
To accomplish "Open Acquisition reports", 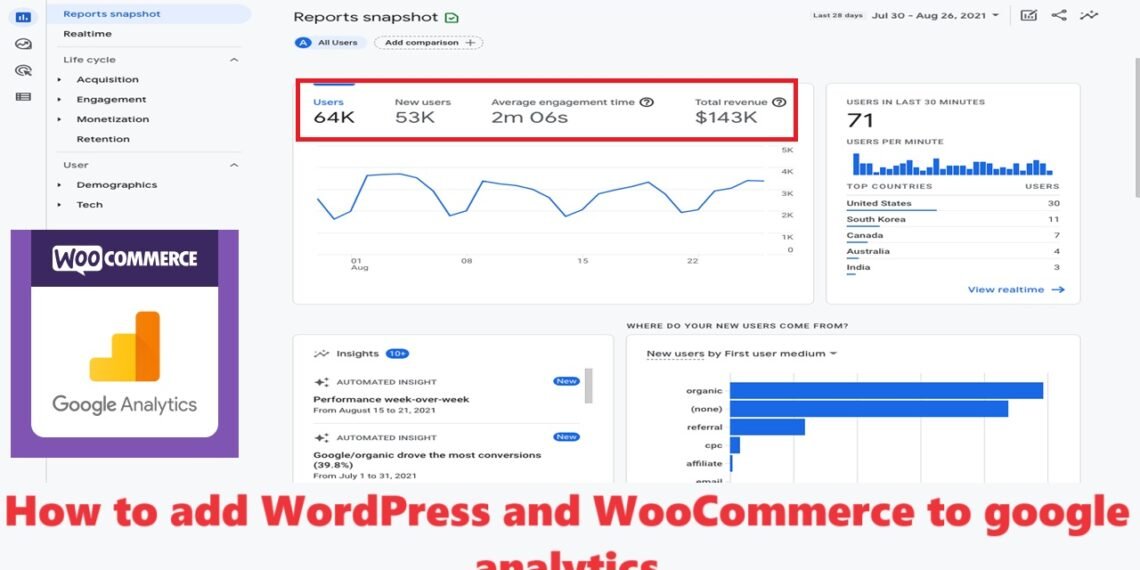I will pyautogui.click(x=108, y=80).
